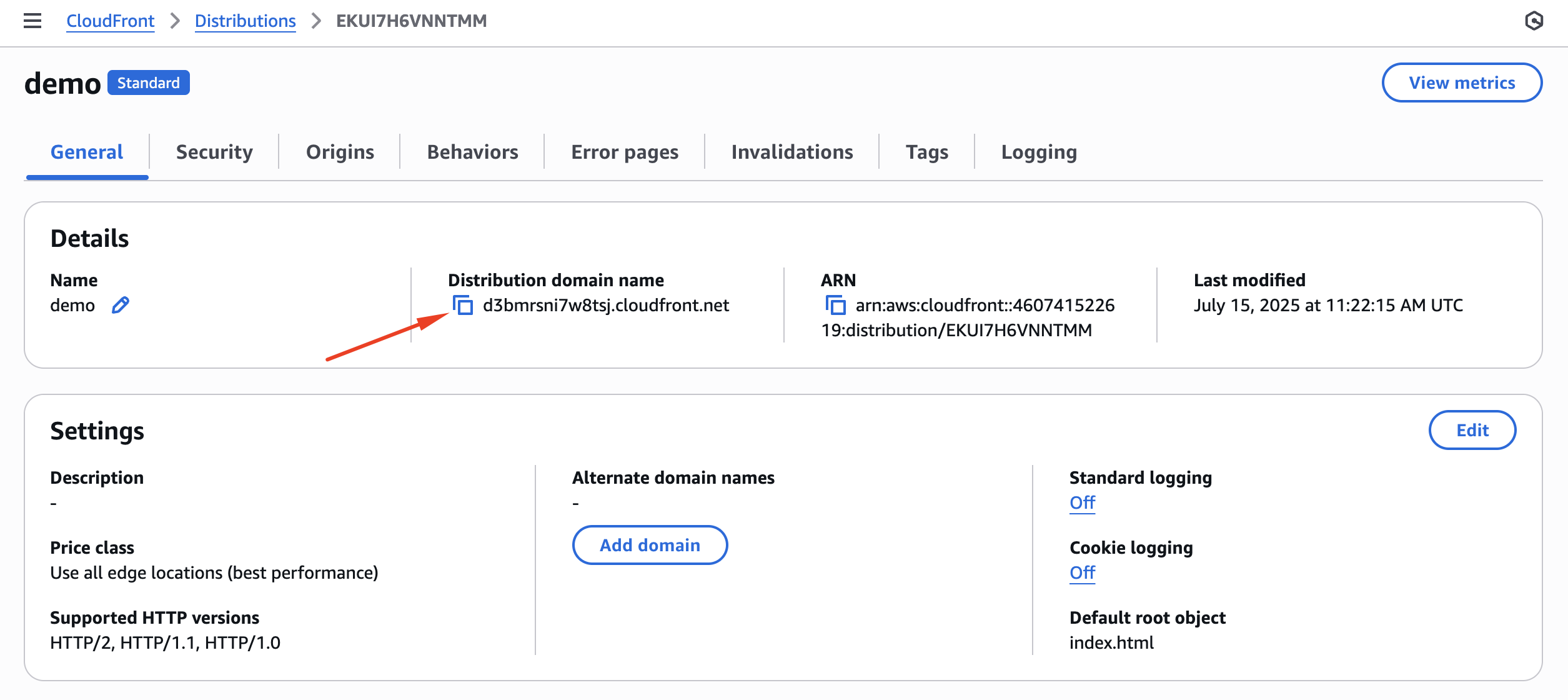Switch to Invalidations tab

(x=792, y=152)
